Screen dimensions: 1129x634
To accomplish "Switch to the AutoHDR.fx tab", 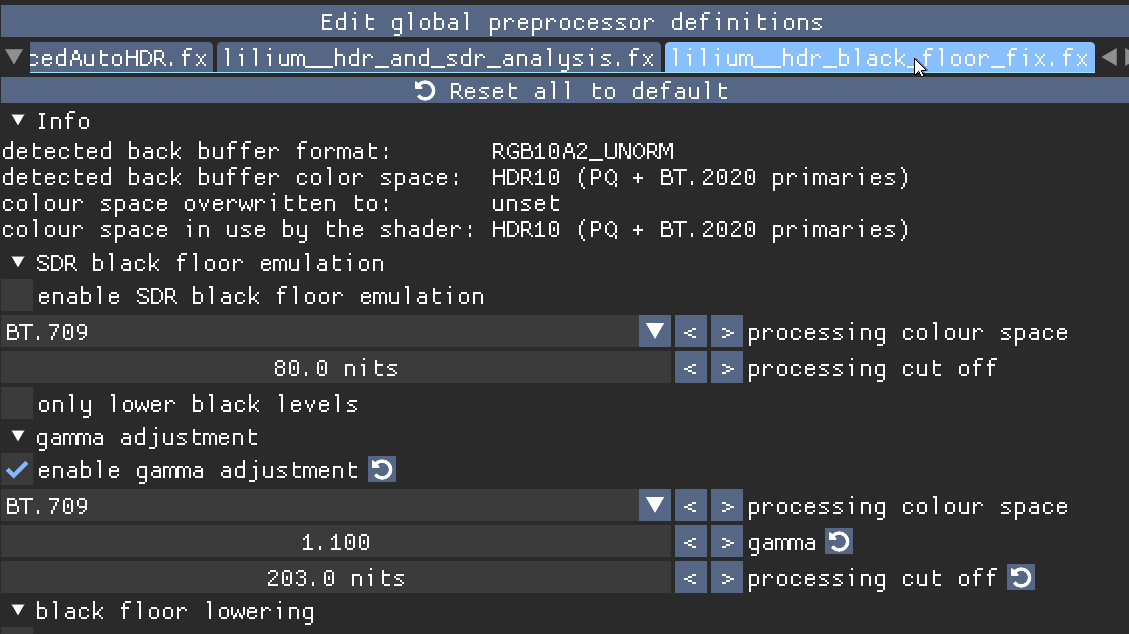I will 120,58.
